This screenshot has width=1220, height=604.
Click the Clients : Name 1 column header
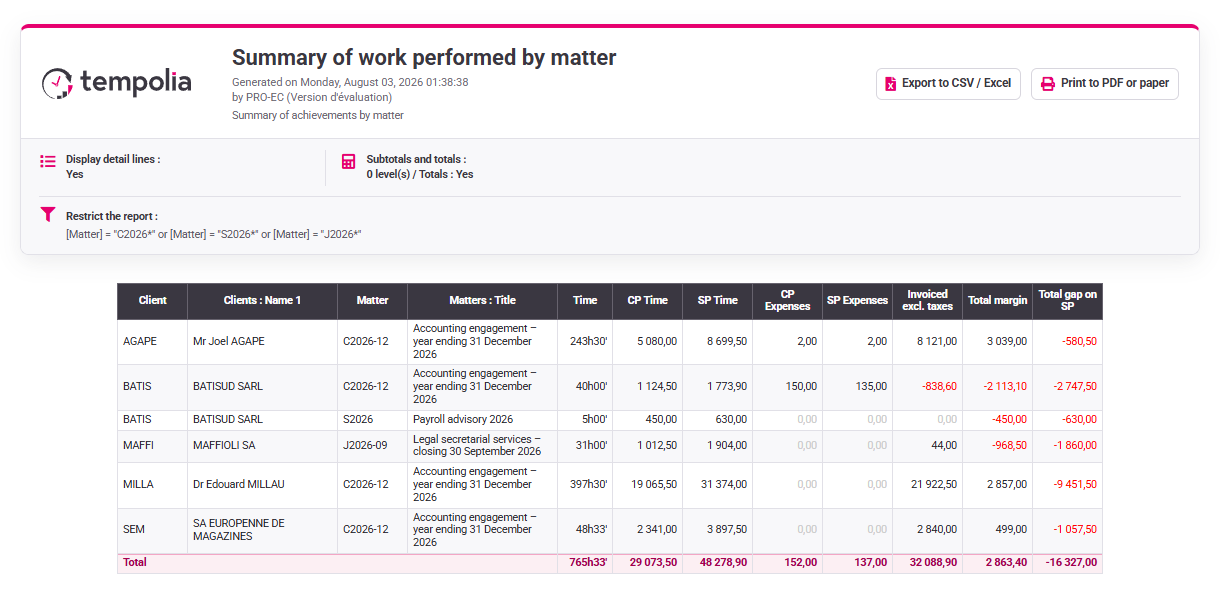pyautogui.click(x=262, y=301)
